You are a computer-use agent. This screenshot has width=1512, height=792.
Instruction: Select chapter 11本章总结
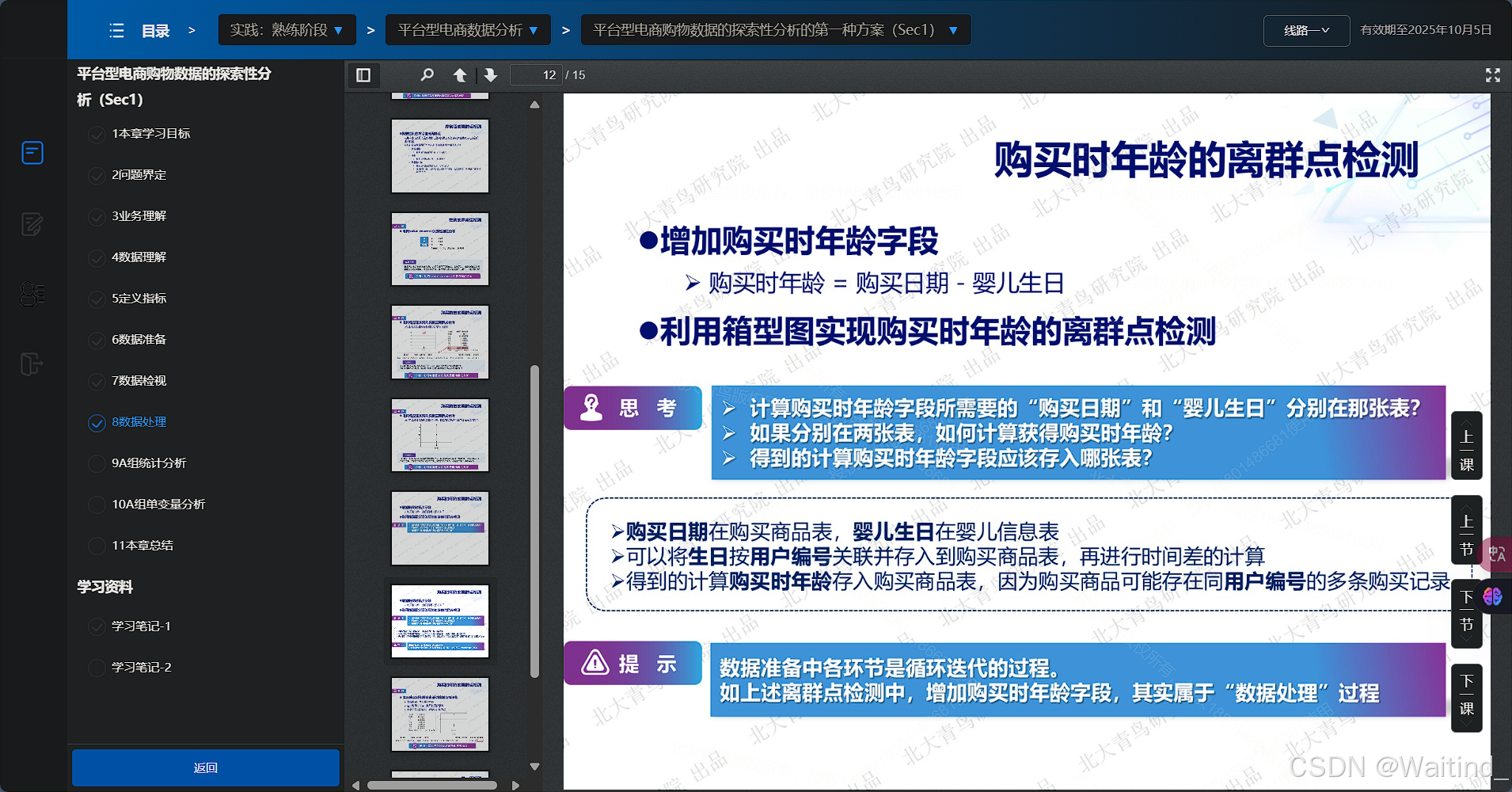tap(142, 545)
